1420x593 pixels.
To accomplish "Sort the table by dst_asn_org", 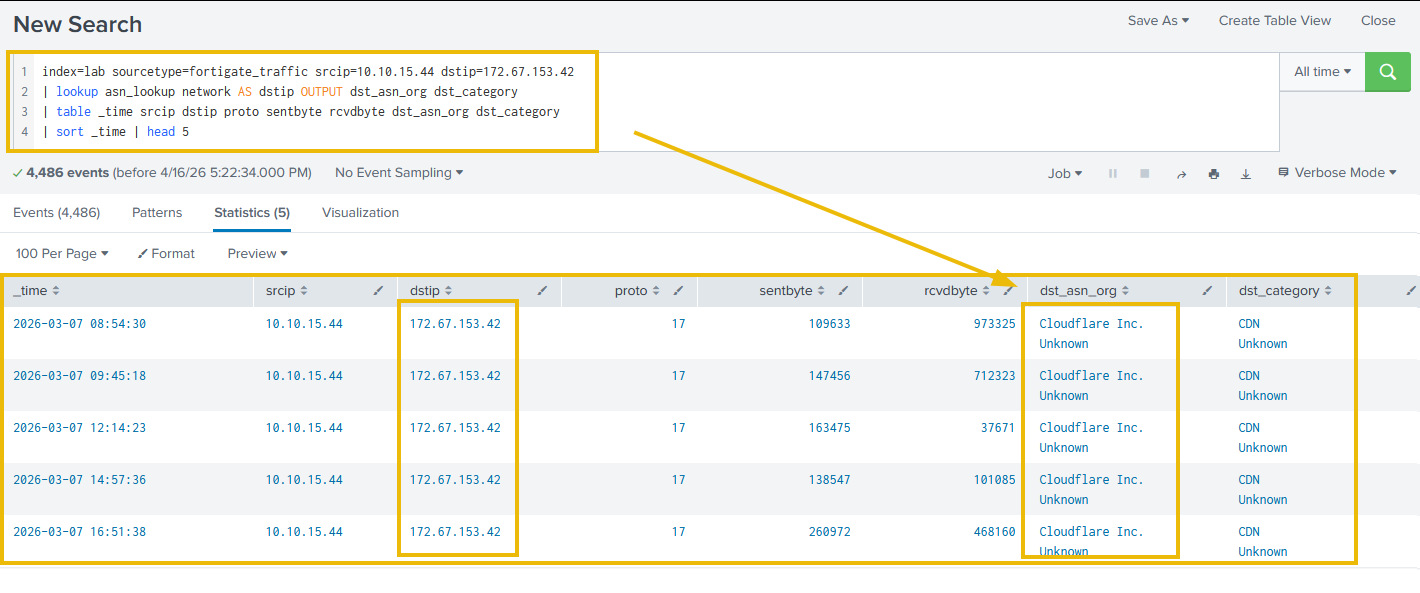I will click(x=1084, y=291).
